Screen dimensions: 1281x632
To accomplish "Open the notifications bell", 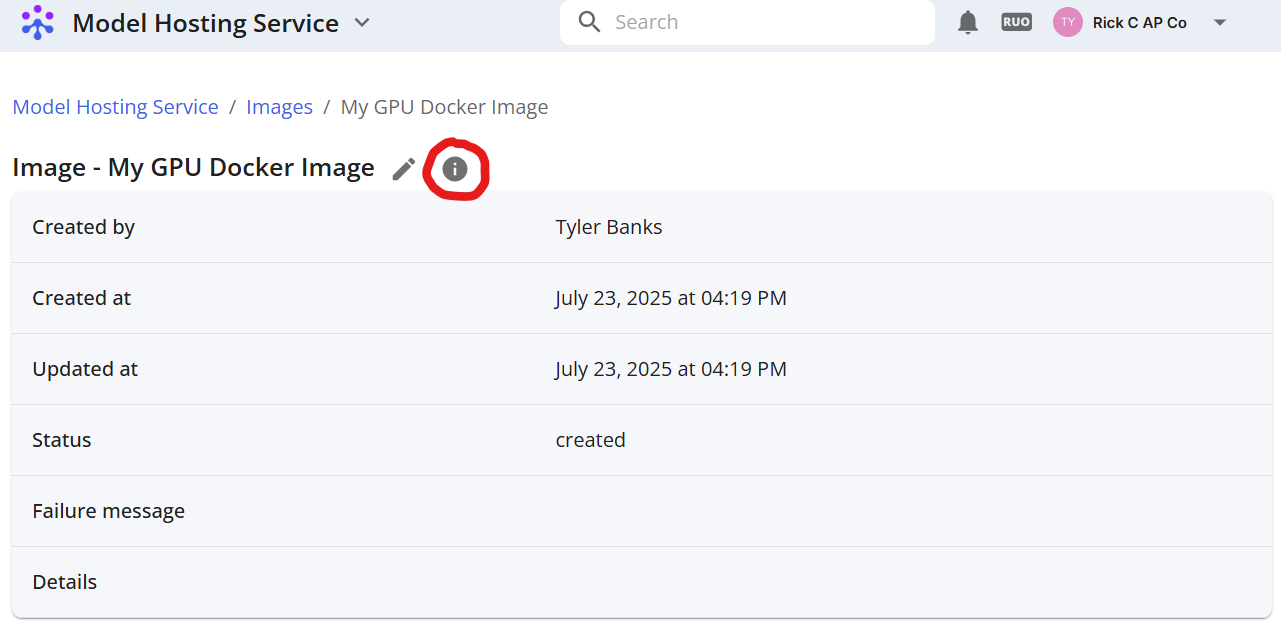I will pyautogui.click(x=968, y=22).
